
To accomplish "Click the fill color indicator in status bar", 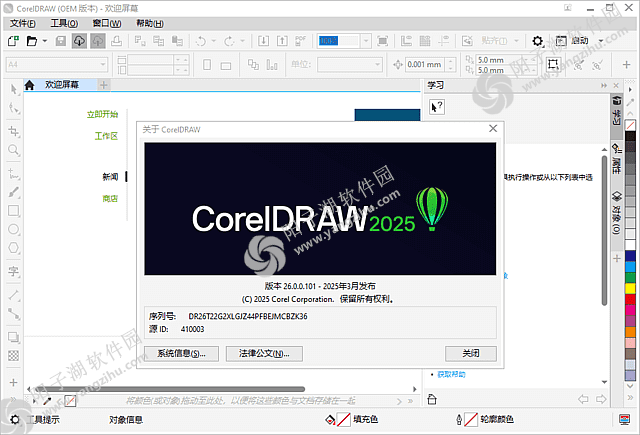I will [x=344, y=419].
